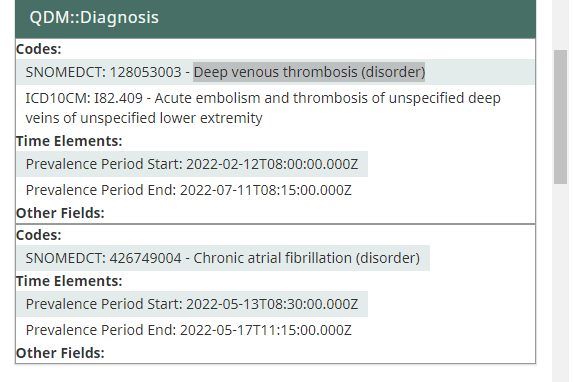The width and height of the screenshot is (574, 382).
Task: Click the vertical scrollbar thumb
Action: [560, 117]
